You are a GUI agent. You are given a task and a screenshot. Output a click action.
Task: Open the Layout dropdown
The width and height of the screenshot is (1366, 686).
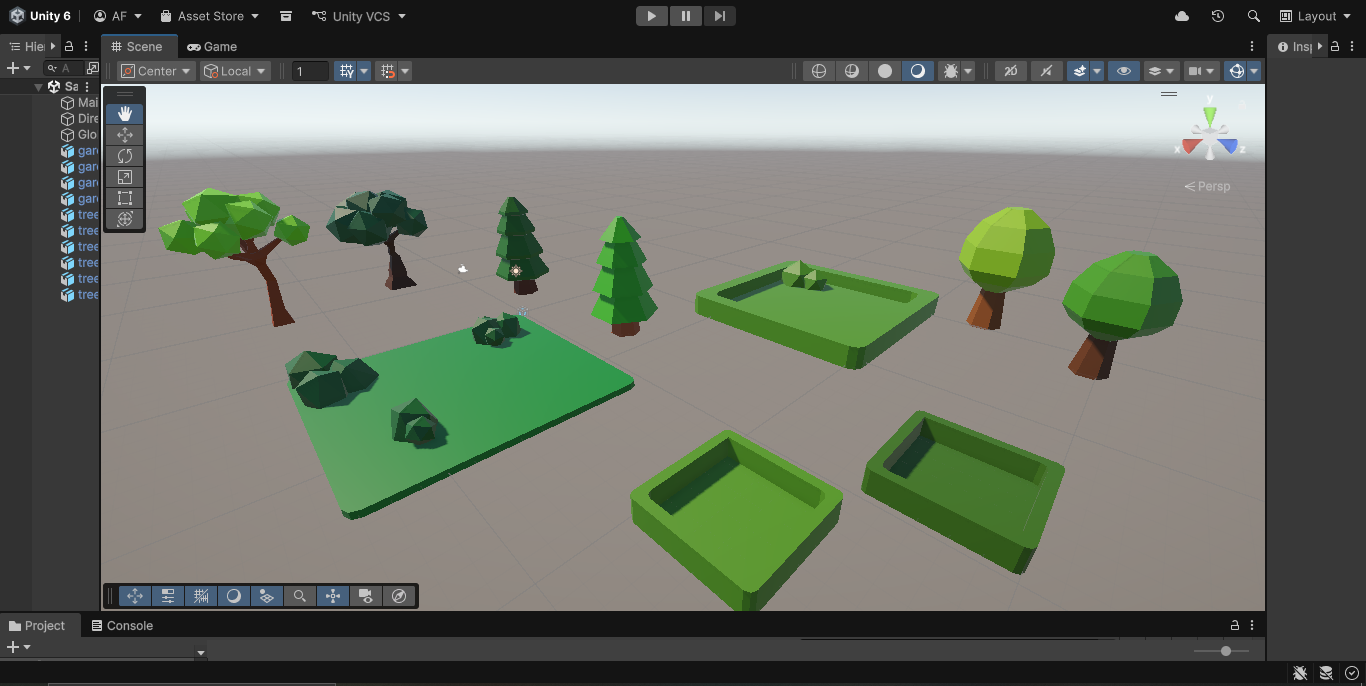point(1315,16)
